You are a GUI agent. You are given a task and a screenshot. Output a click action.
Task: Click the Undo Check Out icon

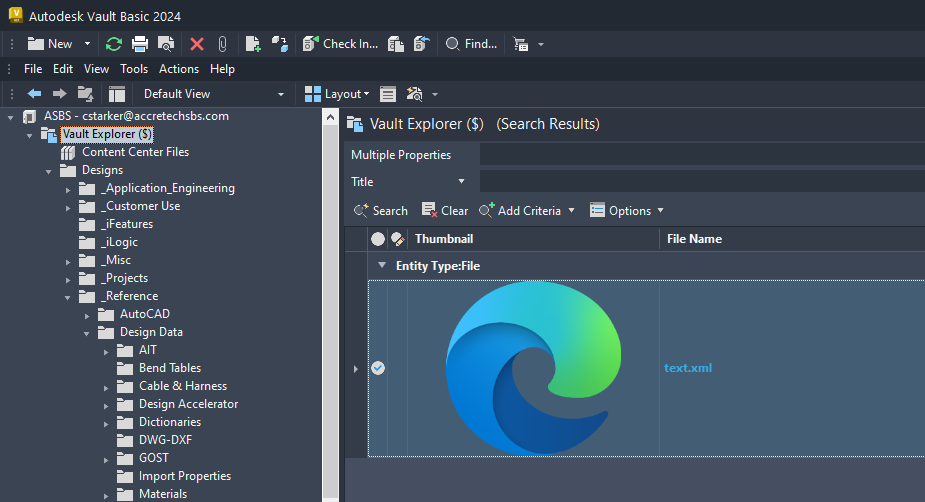click(x=422, y=44)
